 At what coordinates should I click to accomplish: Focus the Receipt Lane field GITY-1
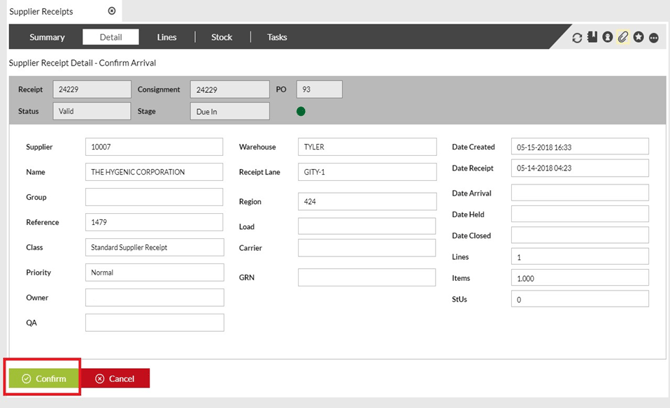coord(366,172)
